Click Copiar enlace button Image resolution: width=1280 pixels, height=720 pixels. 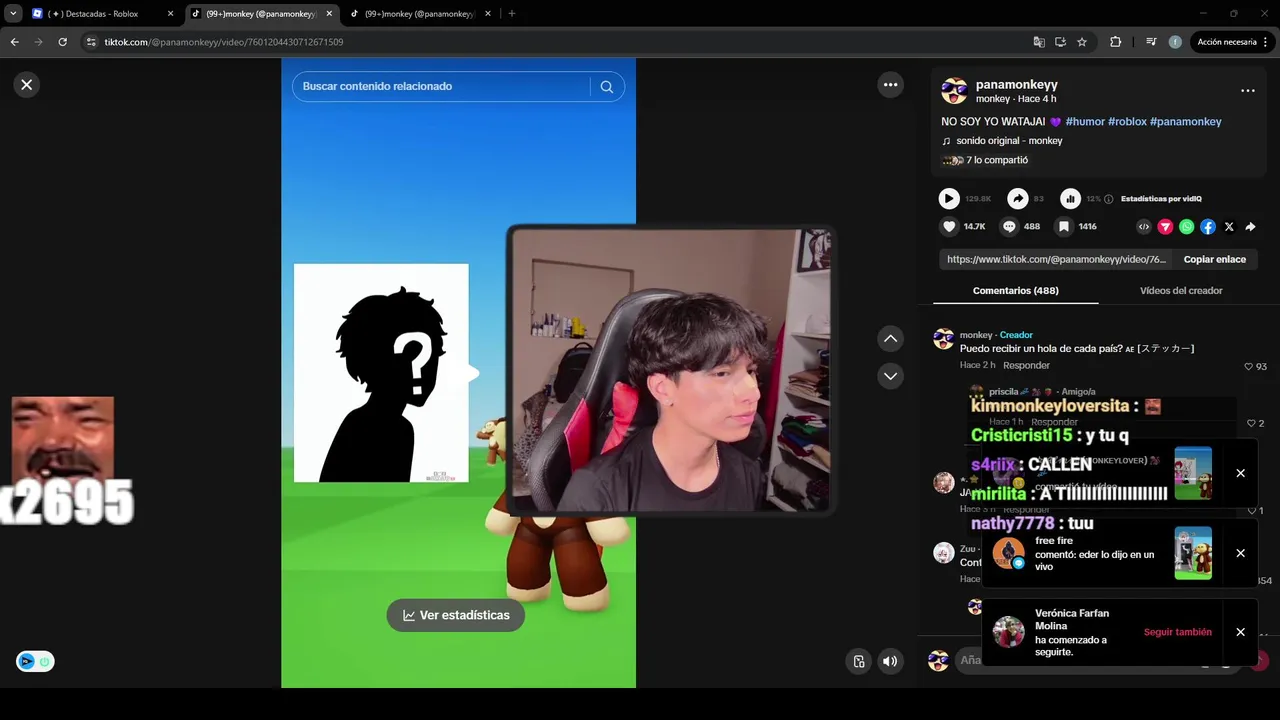(1214, 260)
